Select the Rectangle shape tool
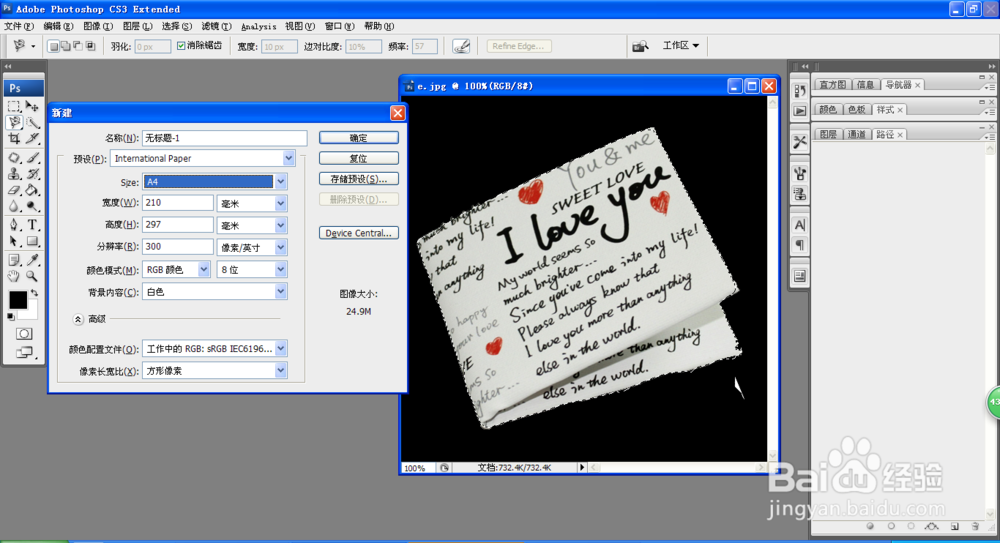This screenshot has height=543, width=1000. pos(32,241)
